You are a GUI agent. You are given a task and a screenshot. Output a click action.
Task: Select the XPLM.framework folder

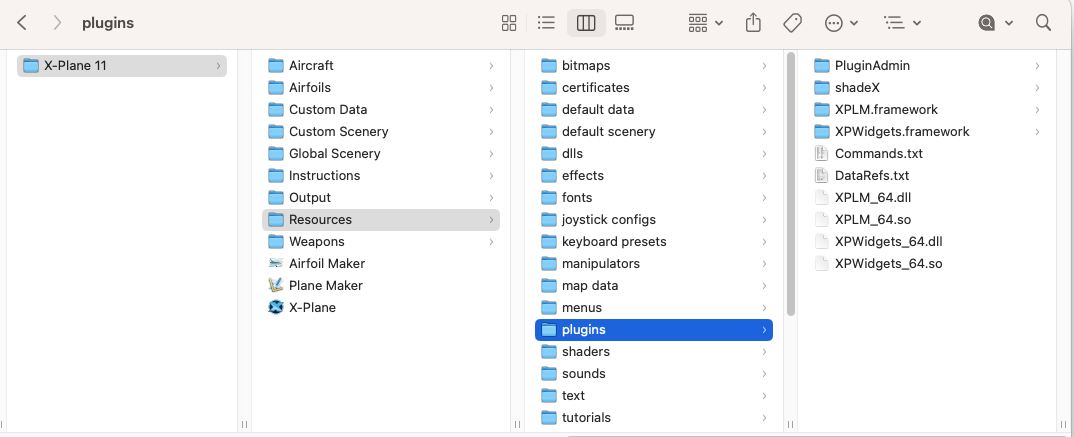point(927,110)
